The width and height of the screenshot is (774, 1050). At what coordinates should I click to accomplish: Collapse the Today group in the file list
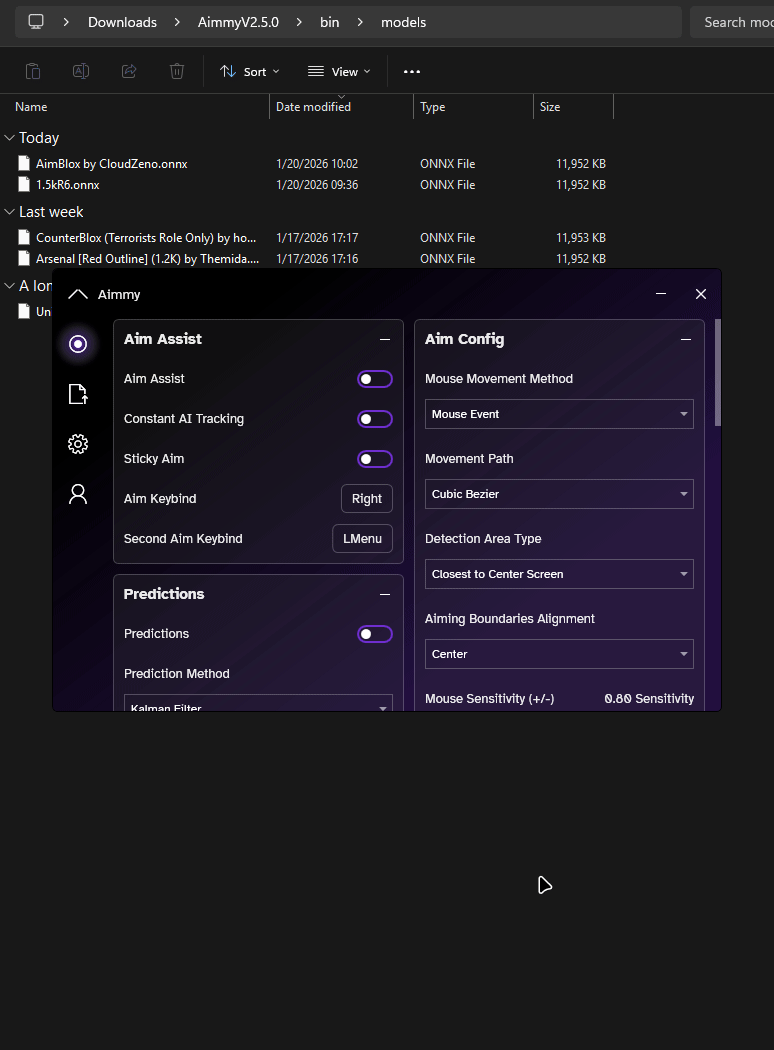[x=11, y=137]
